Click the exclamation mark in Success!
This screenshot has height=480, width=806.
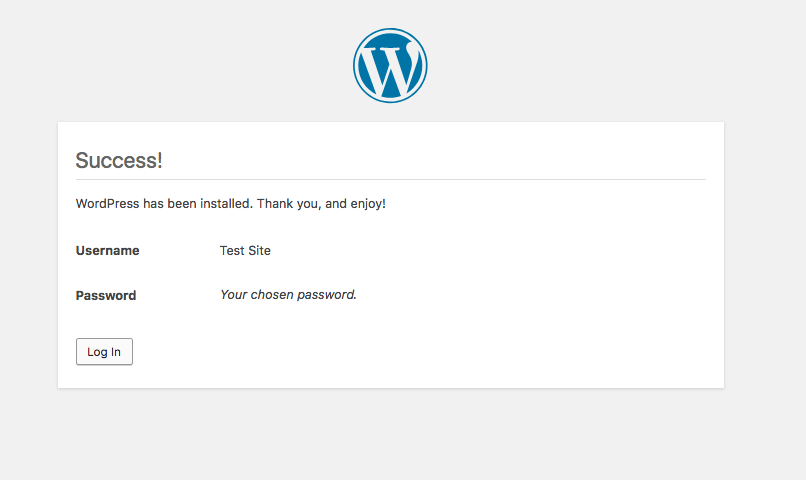[160, 160]
